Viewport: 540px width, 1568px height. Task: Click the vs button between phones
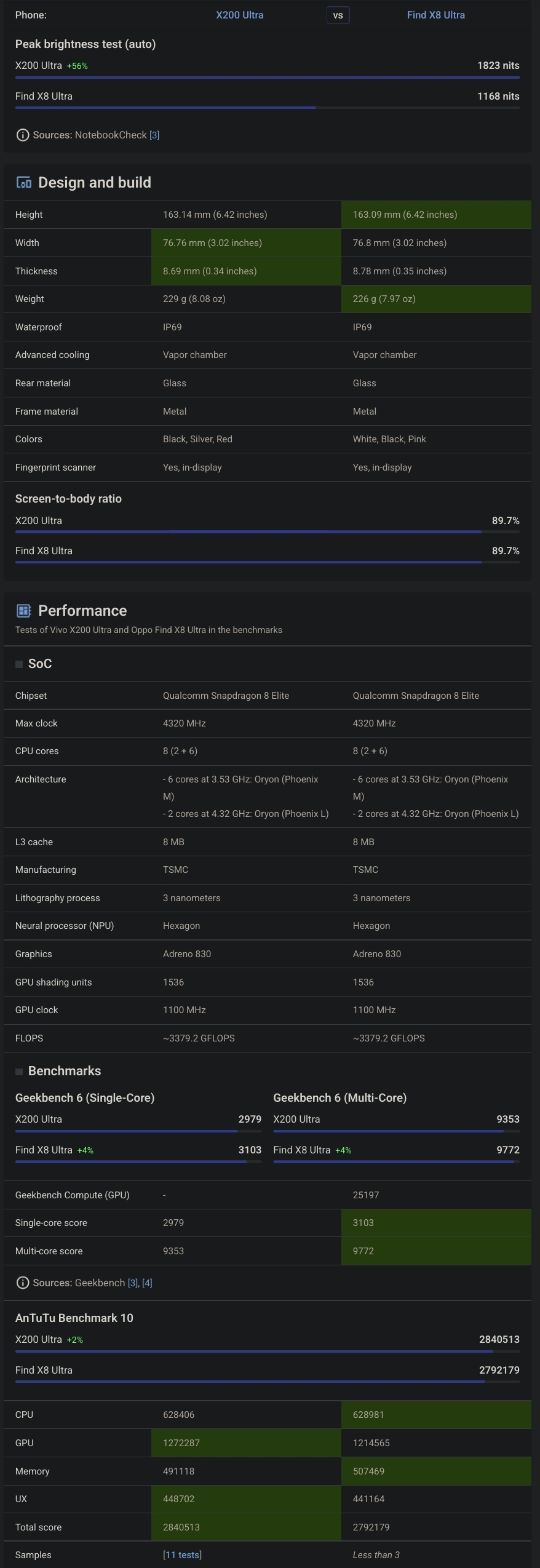pos(338,15)
